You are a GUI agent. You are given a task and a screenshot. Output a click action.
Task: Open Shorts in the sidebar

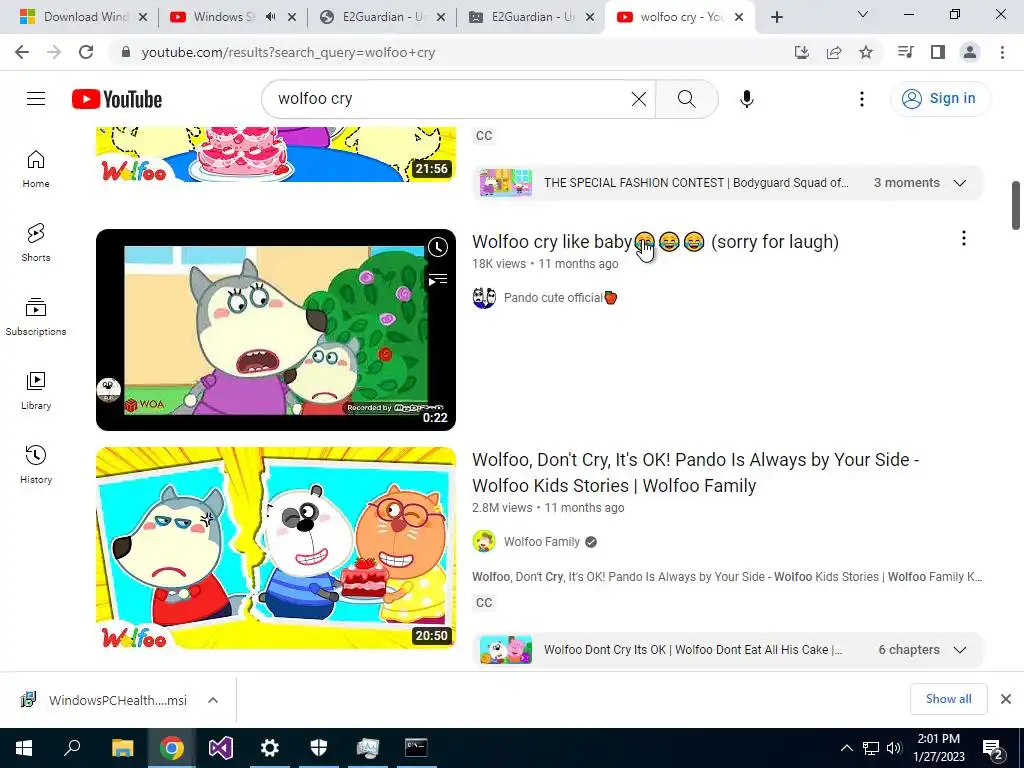click(x=36, y=242)
